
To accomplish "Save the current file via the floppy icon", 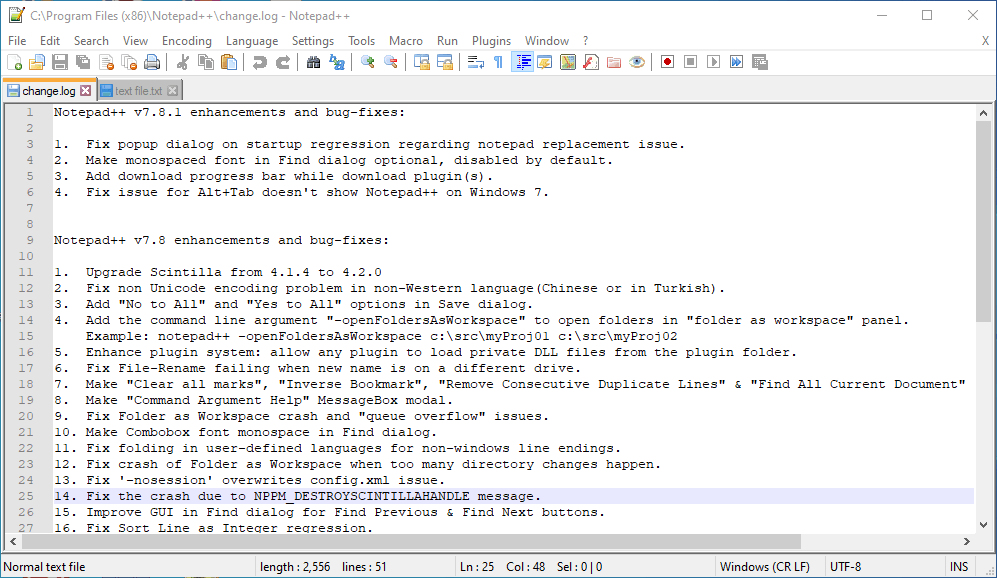I will point(60,62).
